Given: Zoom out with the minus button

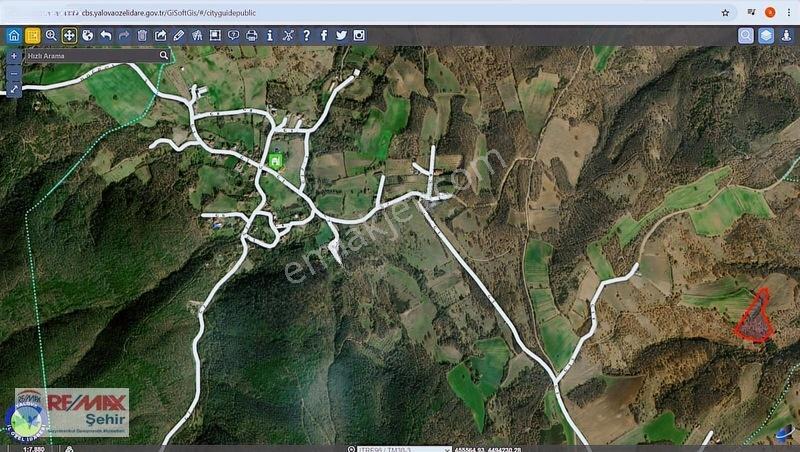Looking at the screenshot, I should 14,73.
